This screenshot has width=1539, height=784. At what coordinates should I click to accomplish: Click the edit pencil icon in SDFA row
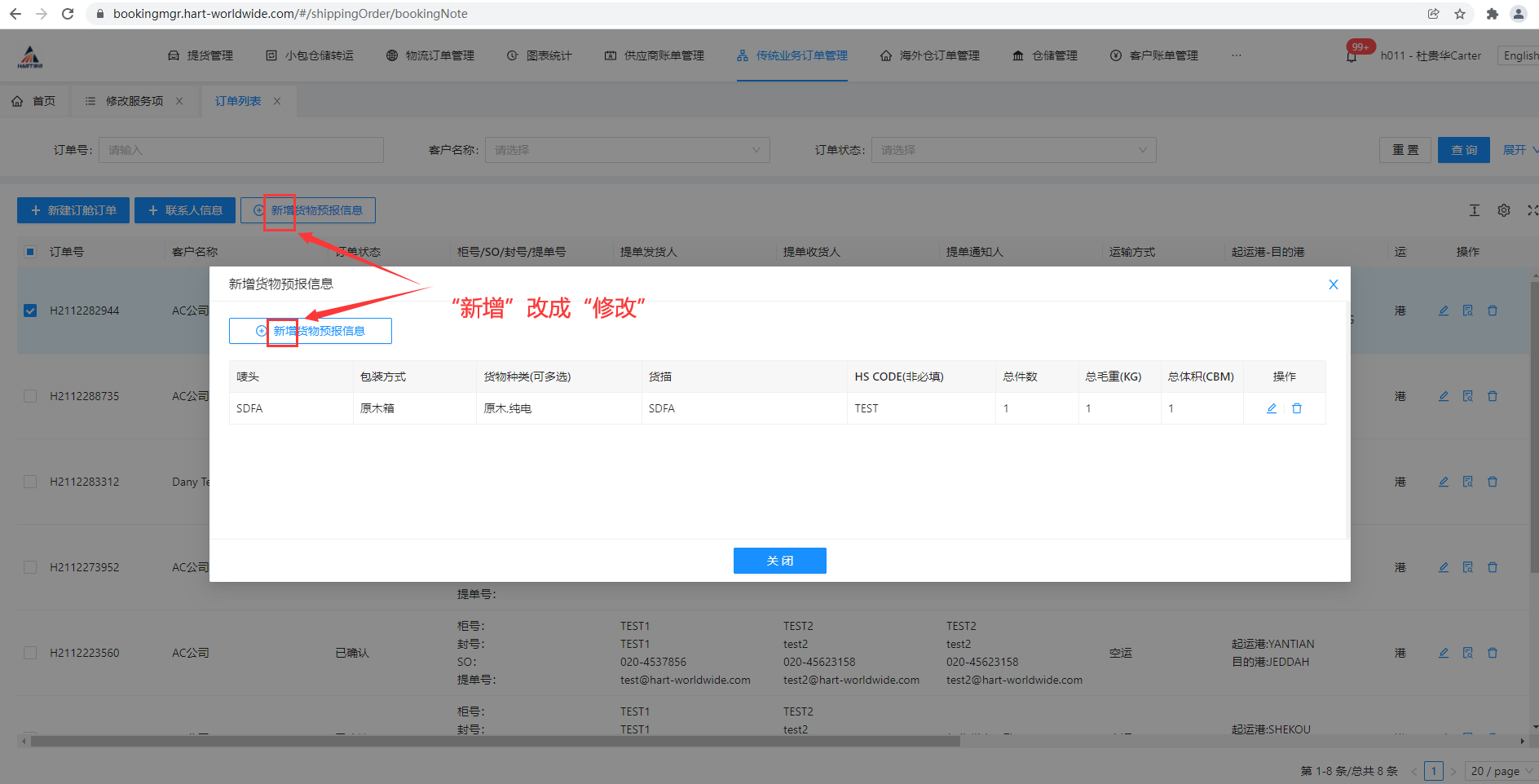coord(1271,408)
